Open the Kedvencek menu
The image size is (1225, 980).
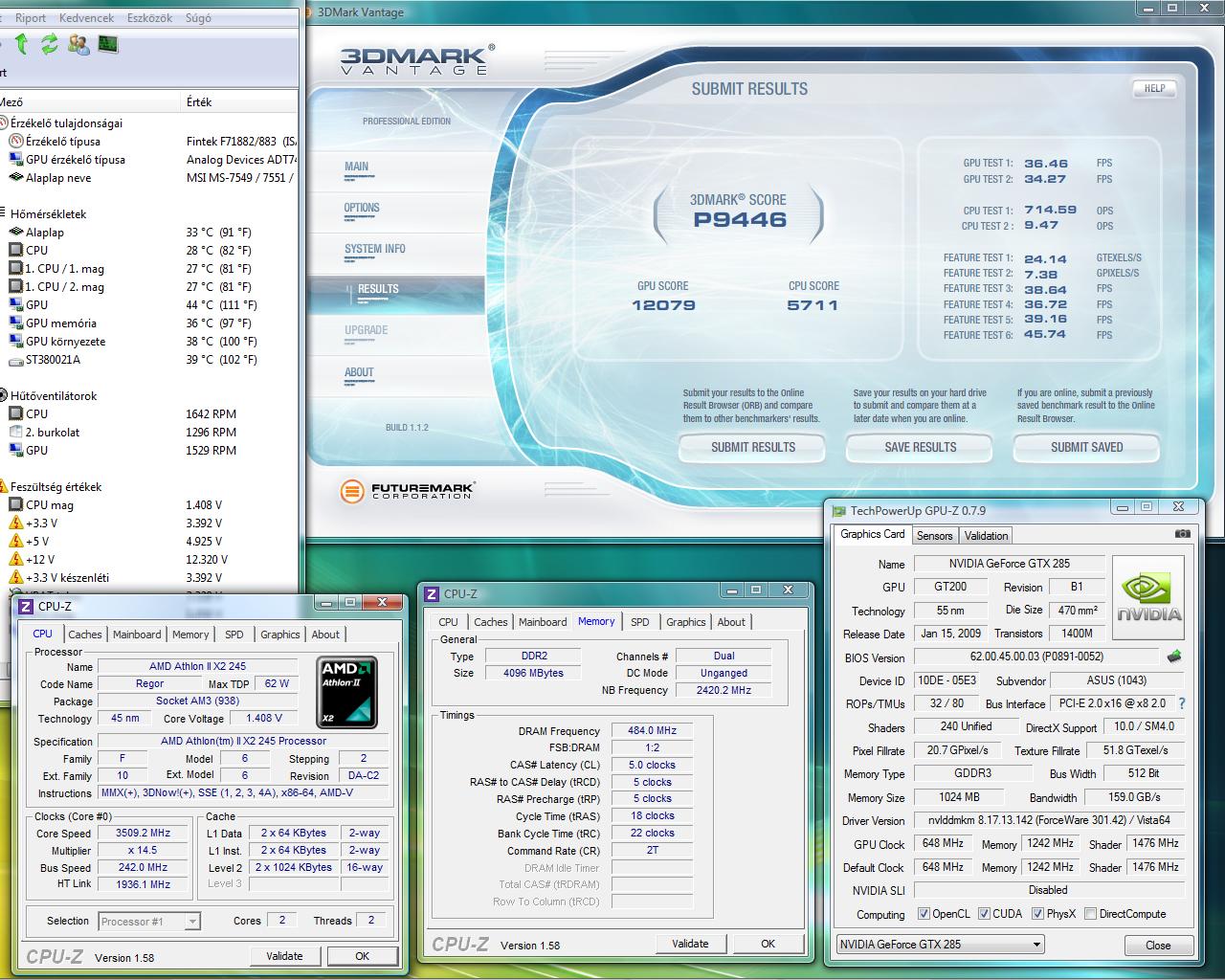click(86, 17)
